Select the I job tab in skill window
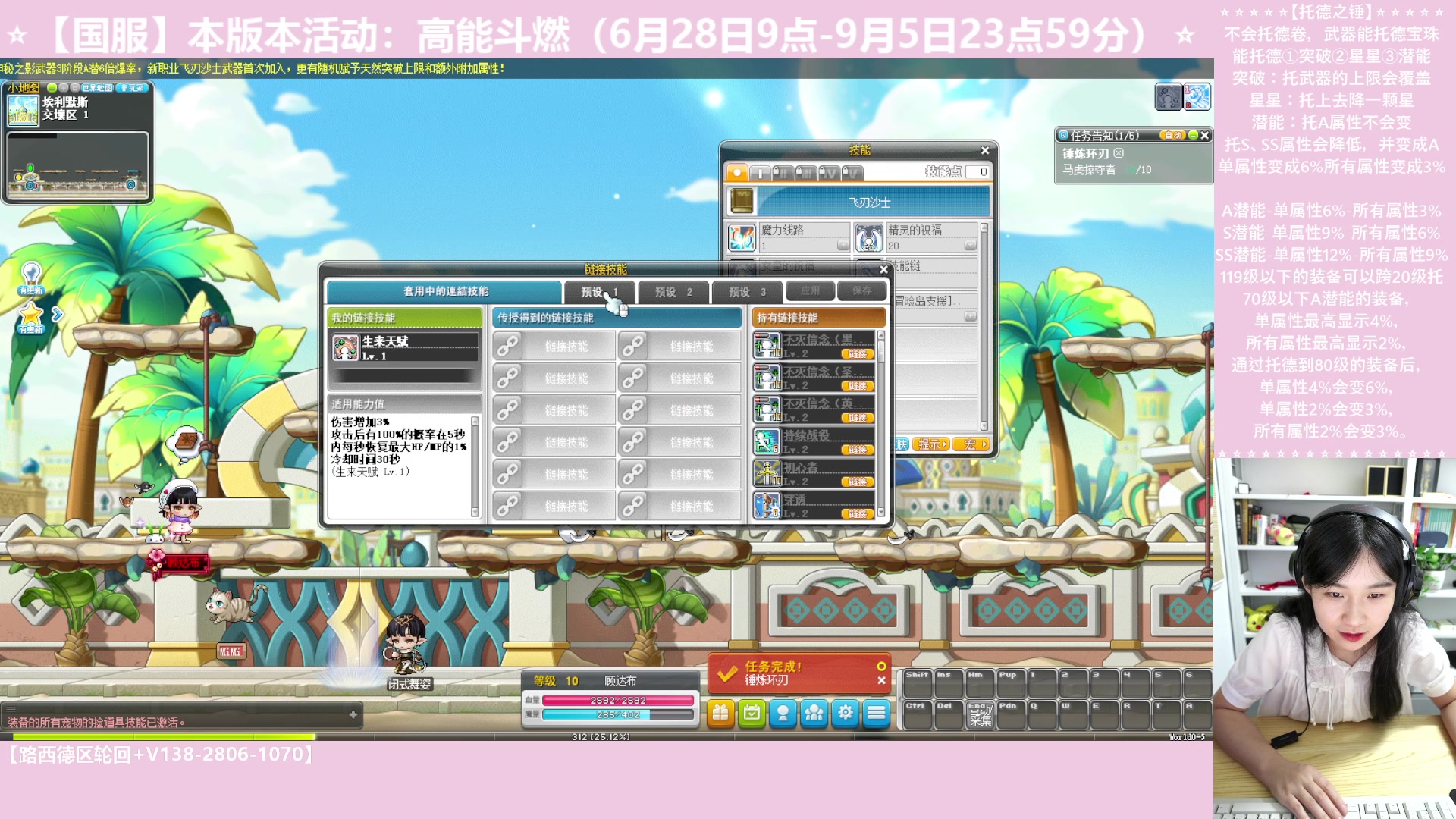This screenshot has width=1456, height=819. (x=760, y=173)
